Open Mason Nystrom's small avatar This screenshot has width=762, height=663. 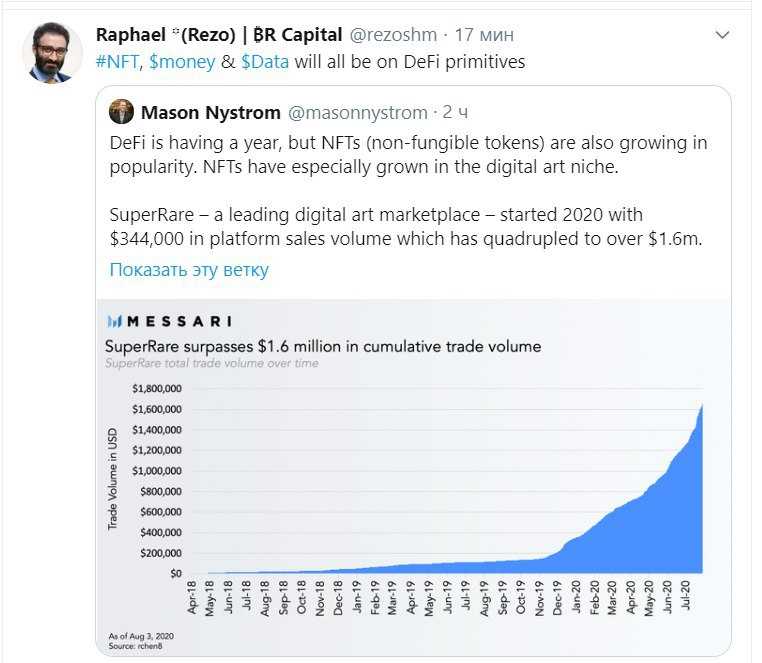pyautogui.click(x=121, y=112)
